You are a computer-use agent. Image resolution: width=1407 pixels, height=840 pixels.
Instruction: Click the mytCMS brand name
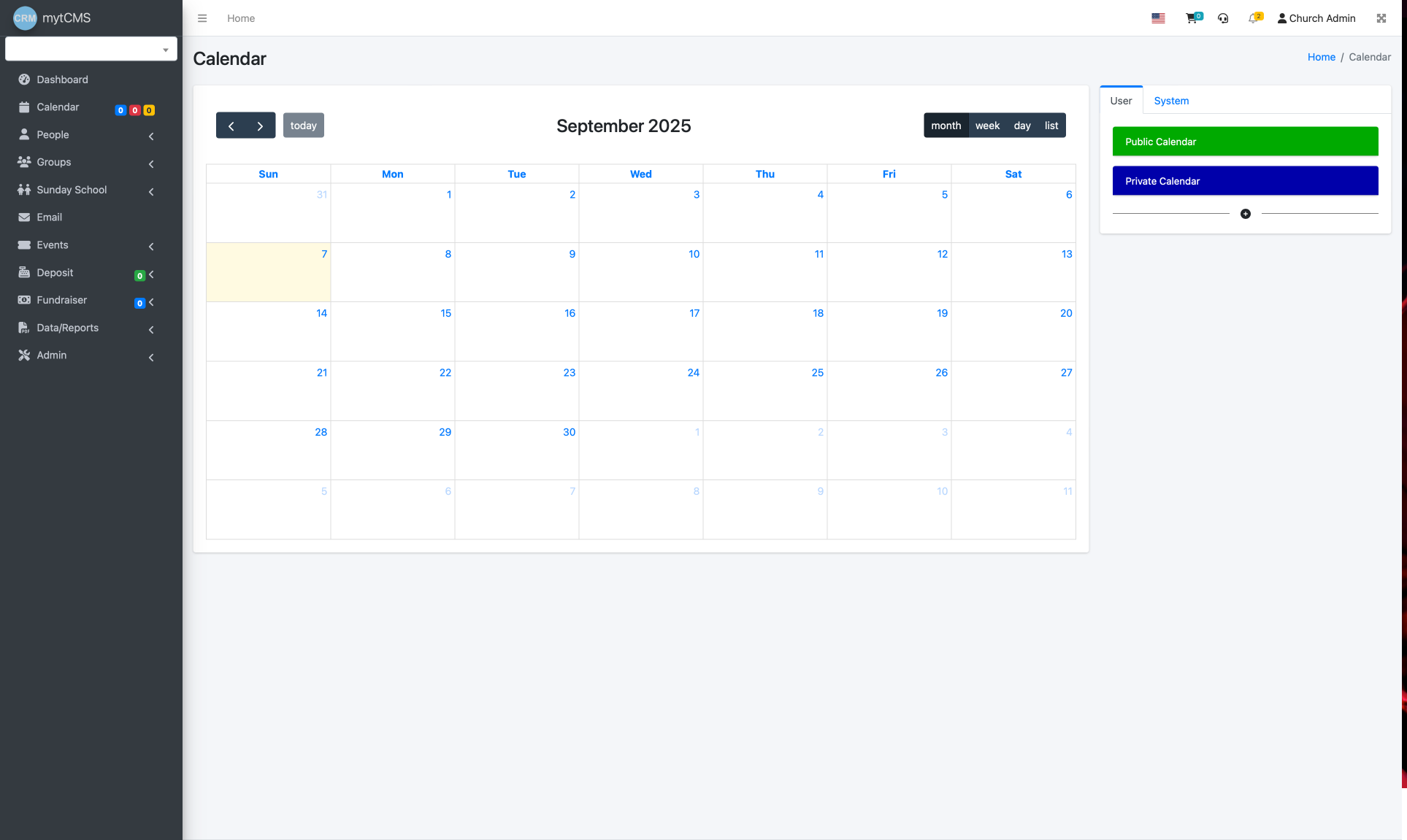[x=66, y=18]
